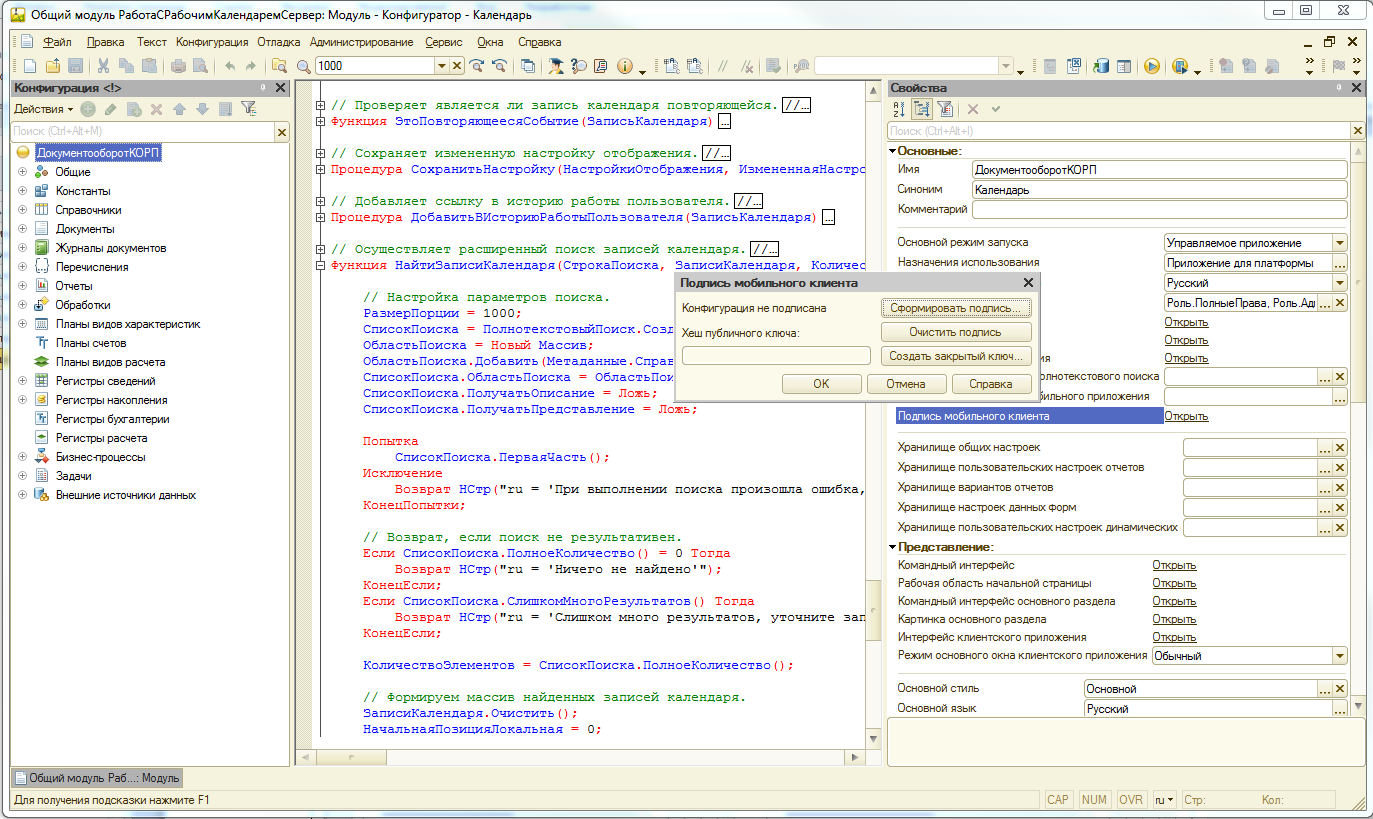1373x819 pixels.
Task: Toggle alphabetical sorting in Свойства panel
Action: [x=898, y=109]
